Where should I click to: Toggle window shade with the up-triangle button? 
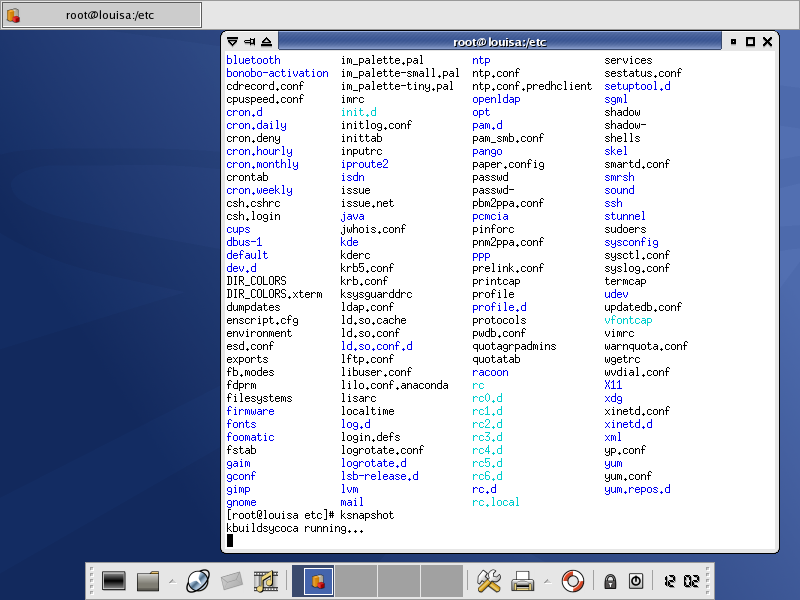266,42
